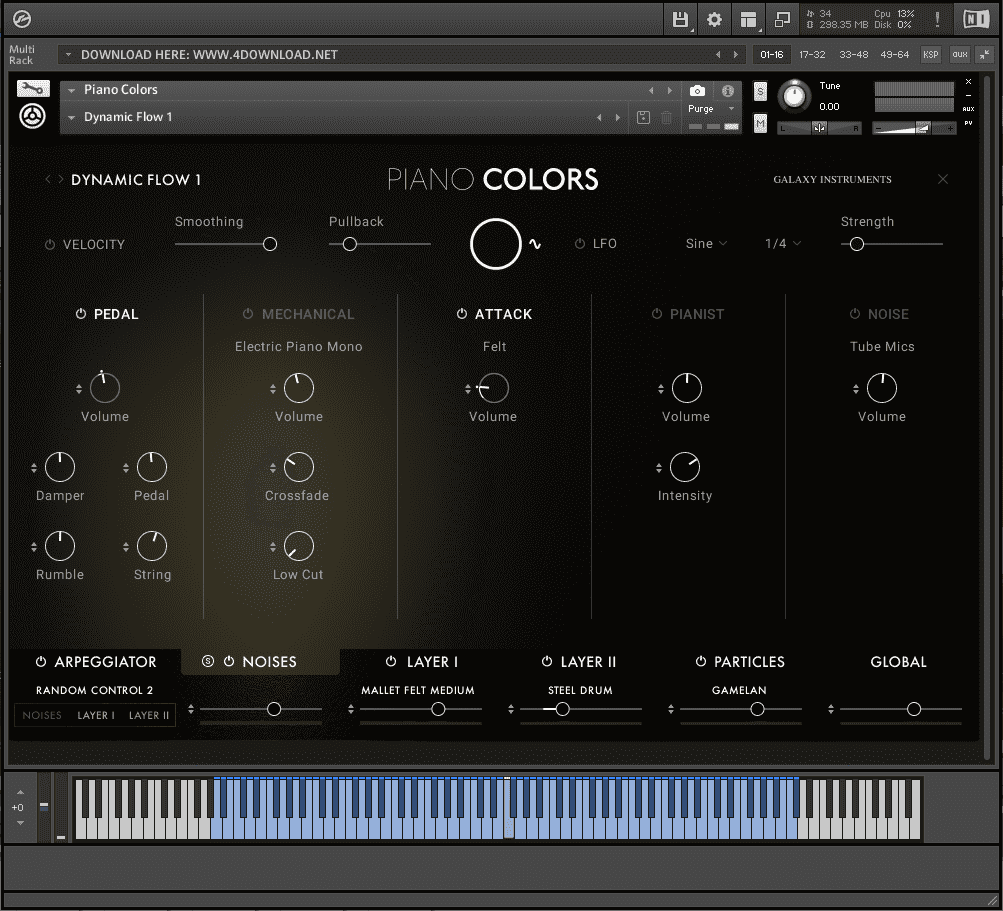1003x911 pixels.
Task: Switch to LAYER II tab
Action: coord(588,661)
